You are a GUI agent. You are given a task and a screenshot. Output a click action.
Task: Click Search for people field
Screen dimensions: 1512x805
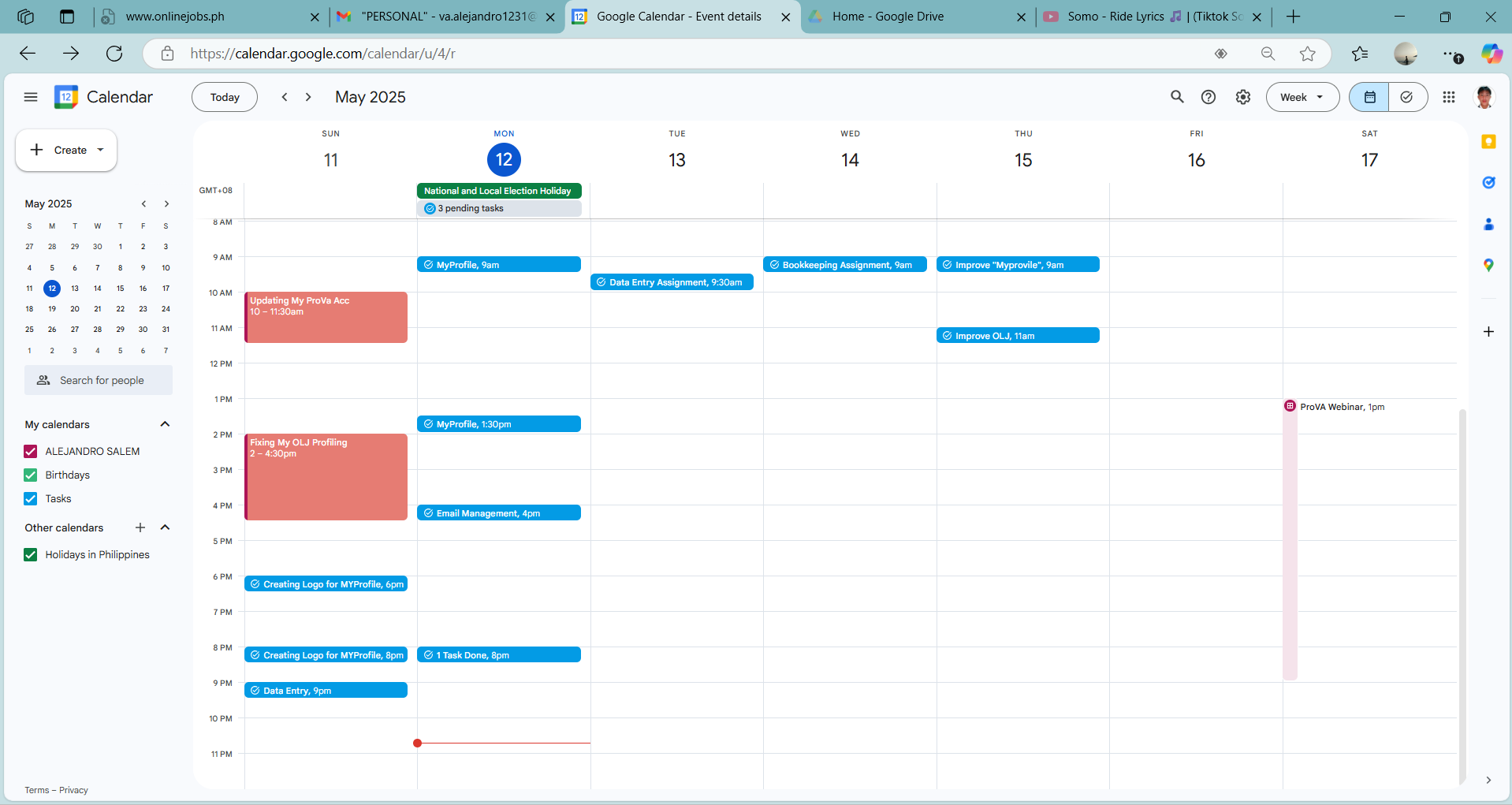99,380
